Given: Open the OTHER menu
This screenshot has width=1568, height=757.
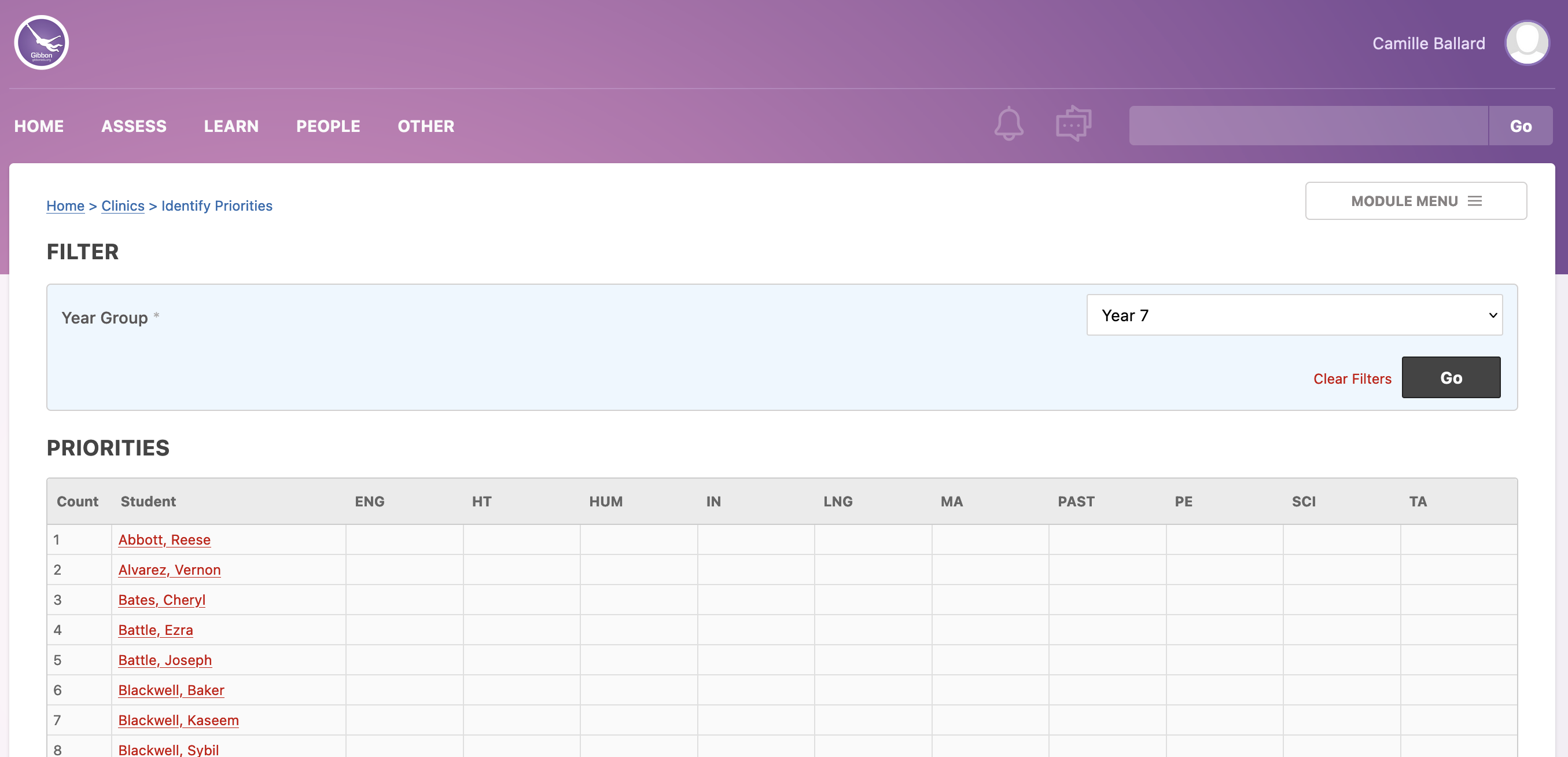Looking at the screenshot, I should (x=426, y=126).
